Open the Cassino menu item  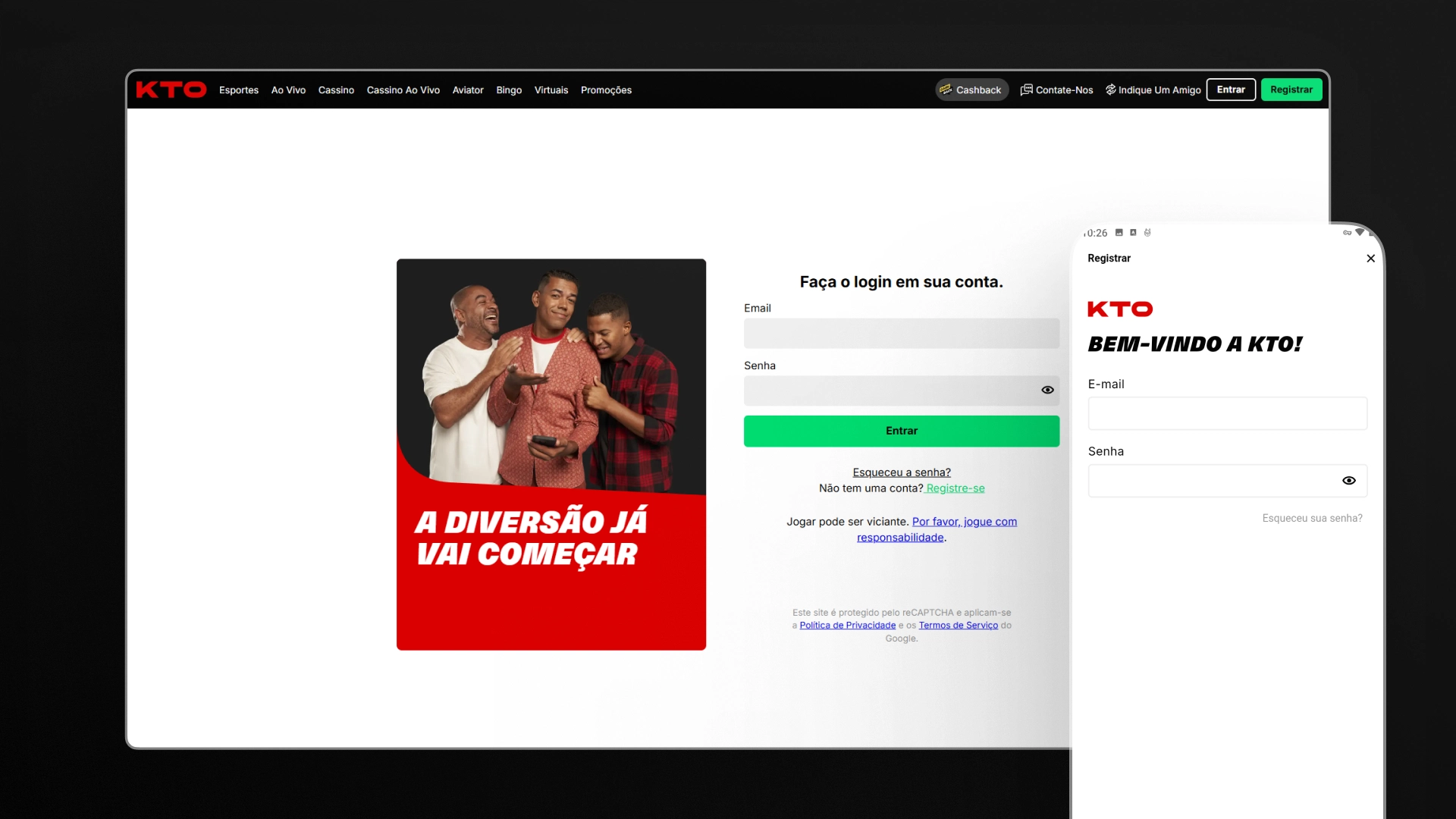click(x=336, y=89)
